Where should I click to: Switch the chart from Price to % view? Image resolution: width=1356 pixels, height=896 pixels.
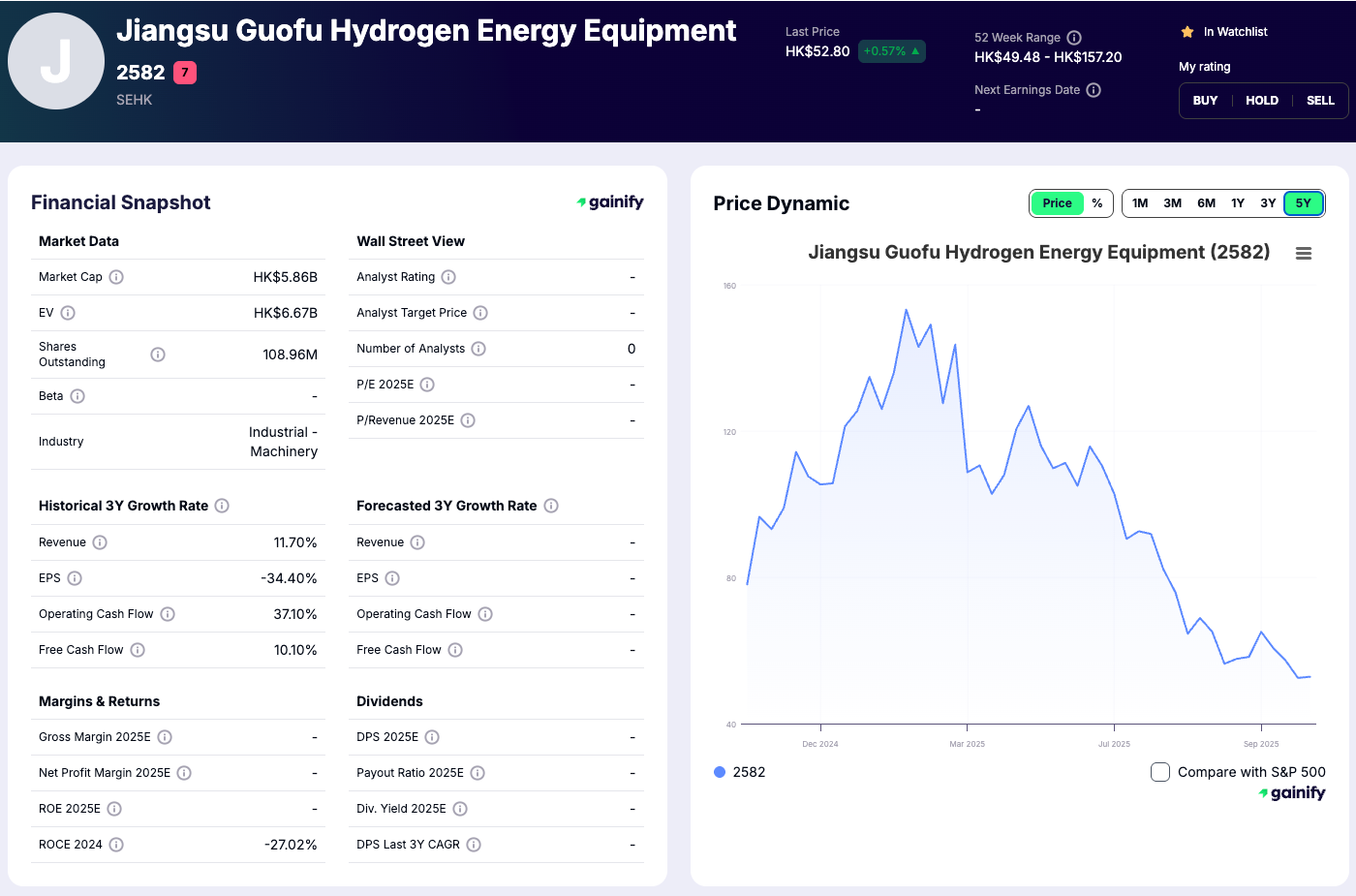(1096, 203)
